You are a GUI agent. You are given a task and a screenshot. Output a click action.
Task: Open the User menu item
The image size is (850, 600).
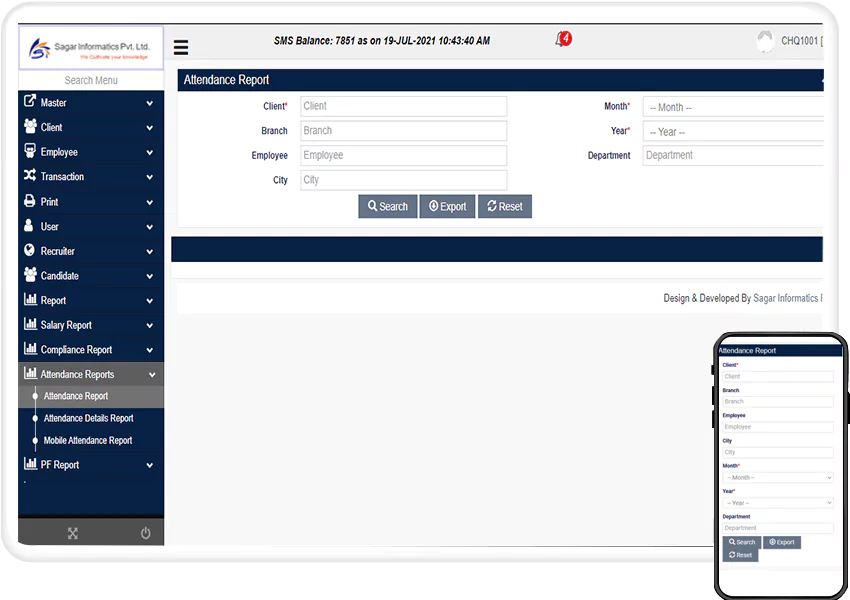(91, 227)
